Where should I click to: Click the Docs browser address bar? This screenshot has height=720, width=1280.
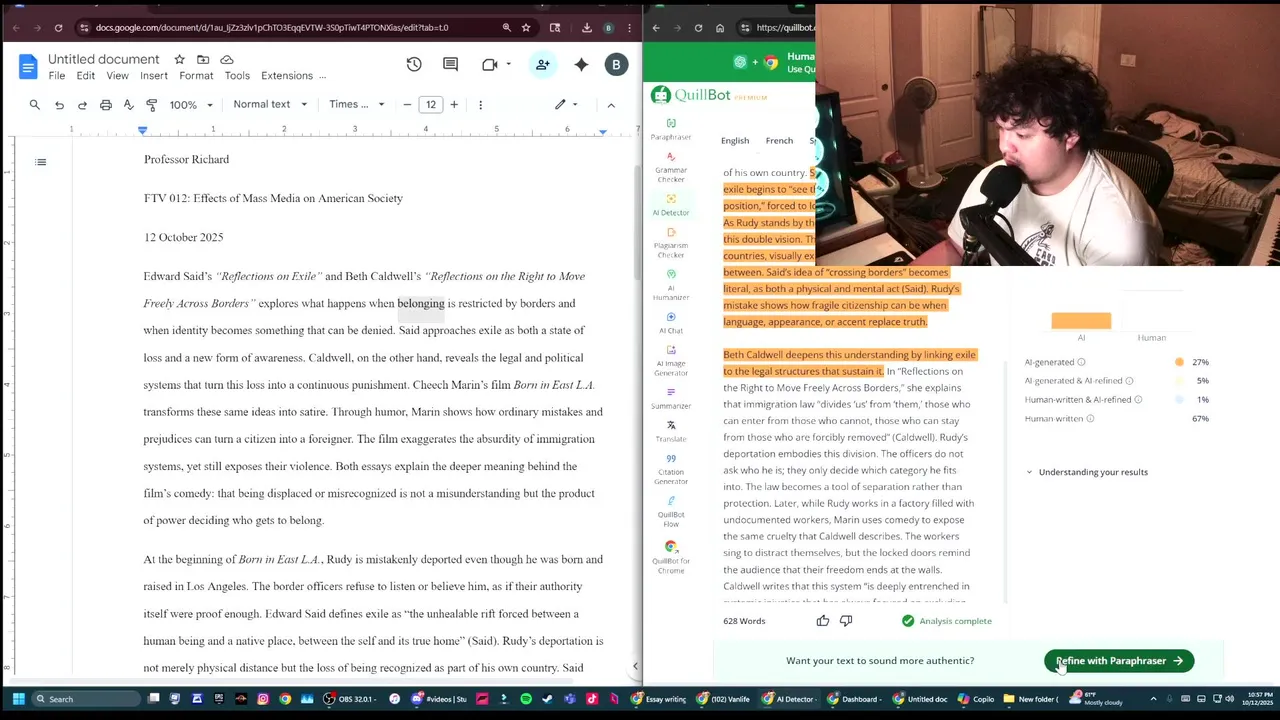[x=290, y=28]
